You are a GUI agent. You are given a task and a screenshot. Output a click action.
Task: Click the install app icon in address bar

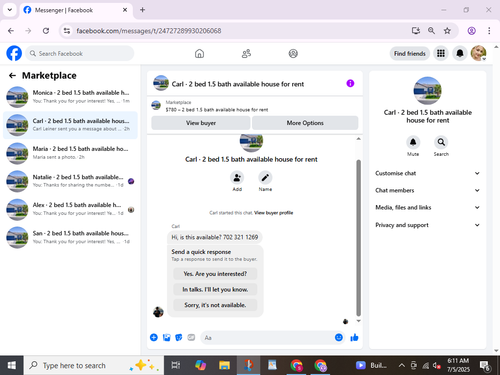(415, 31)
